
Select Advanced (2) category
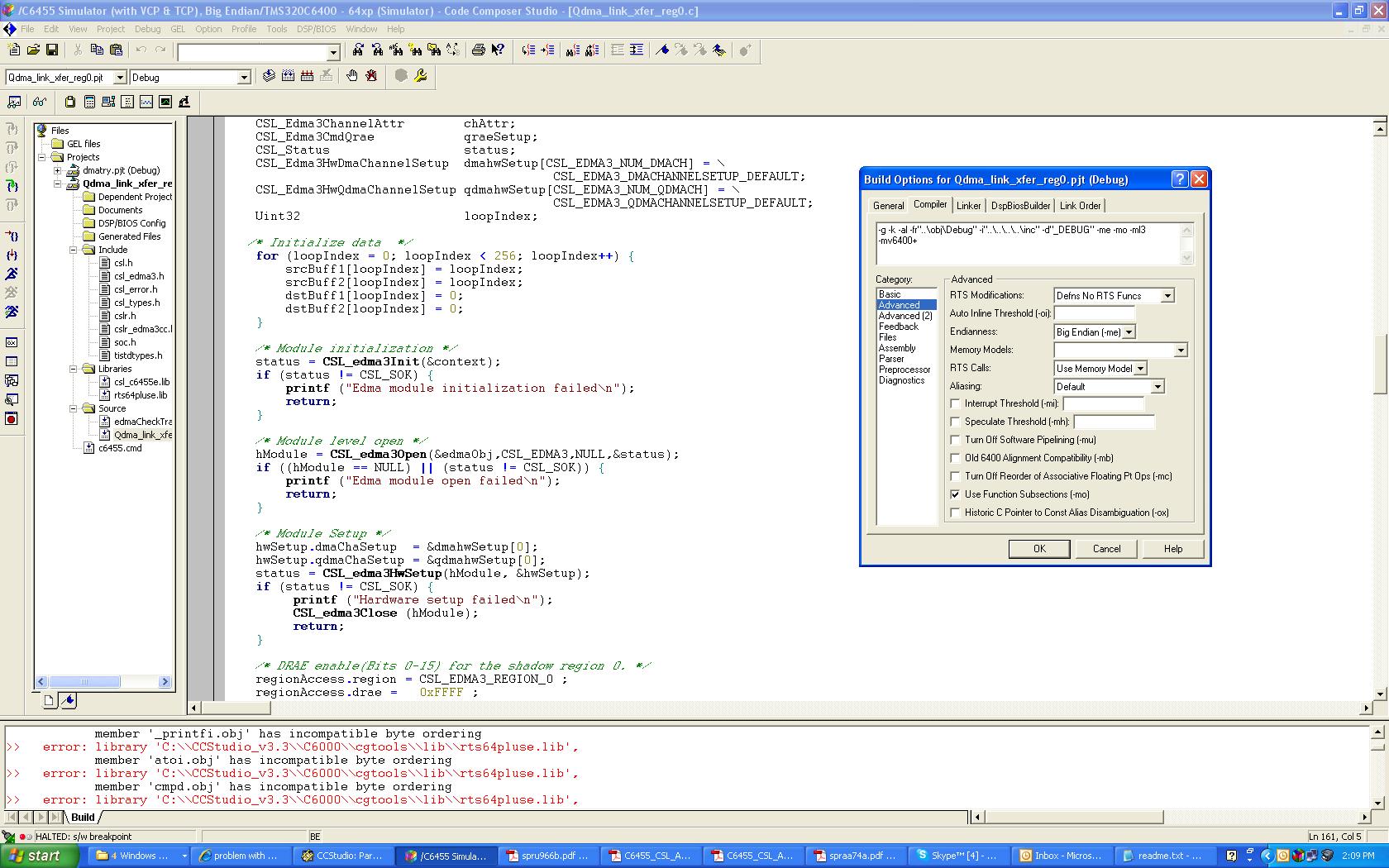click(x=905, y=316)
